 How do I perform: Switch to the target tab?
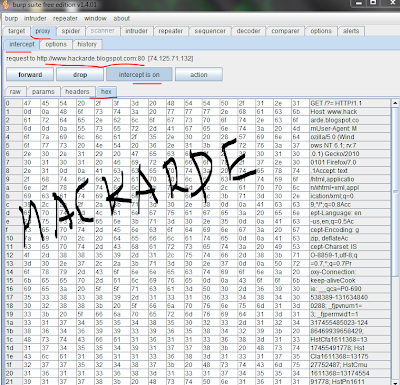pos(17,31)
